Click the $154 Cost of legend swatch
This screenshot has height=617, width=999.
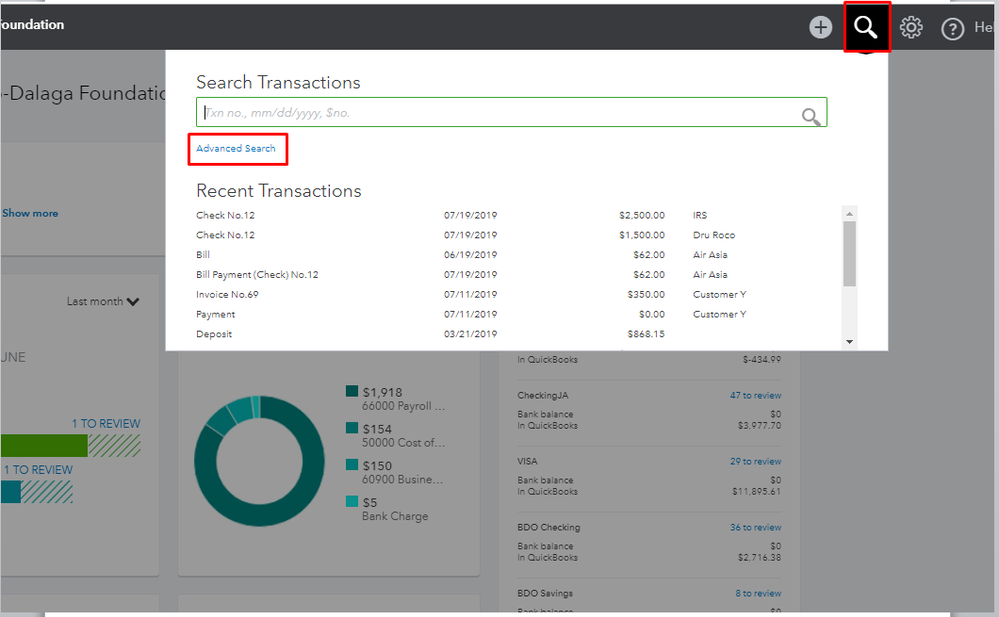click(352, 428)
